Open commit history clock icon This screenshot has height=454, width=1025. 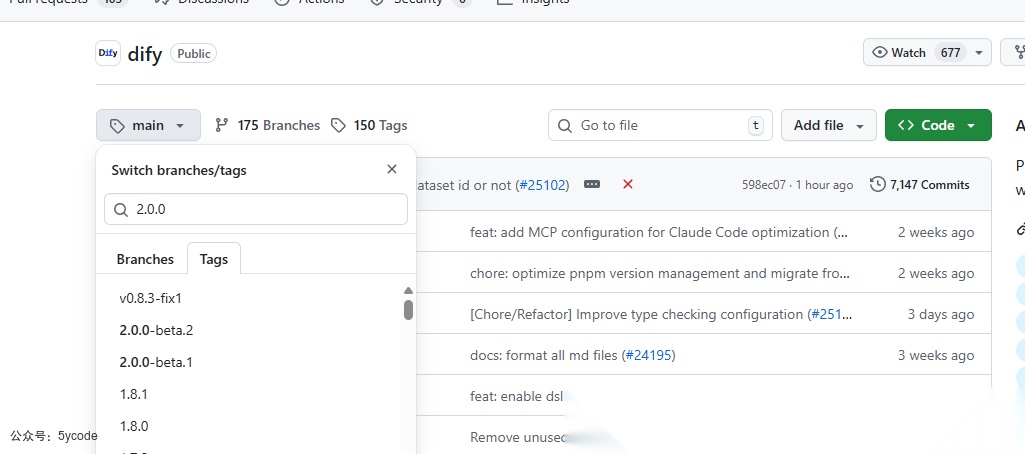[x=878, y=184]
